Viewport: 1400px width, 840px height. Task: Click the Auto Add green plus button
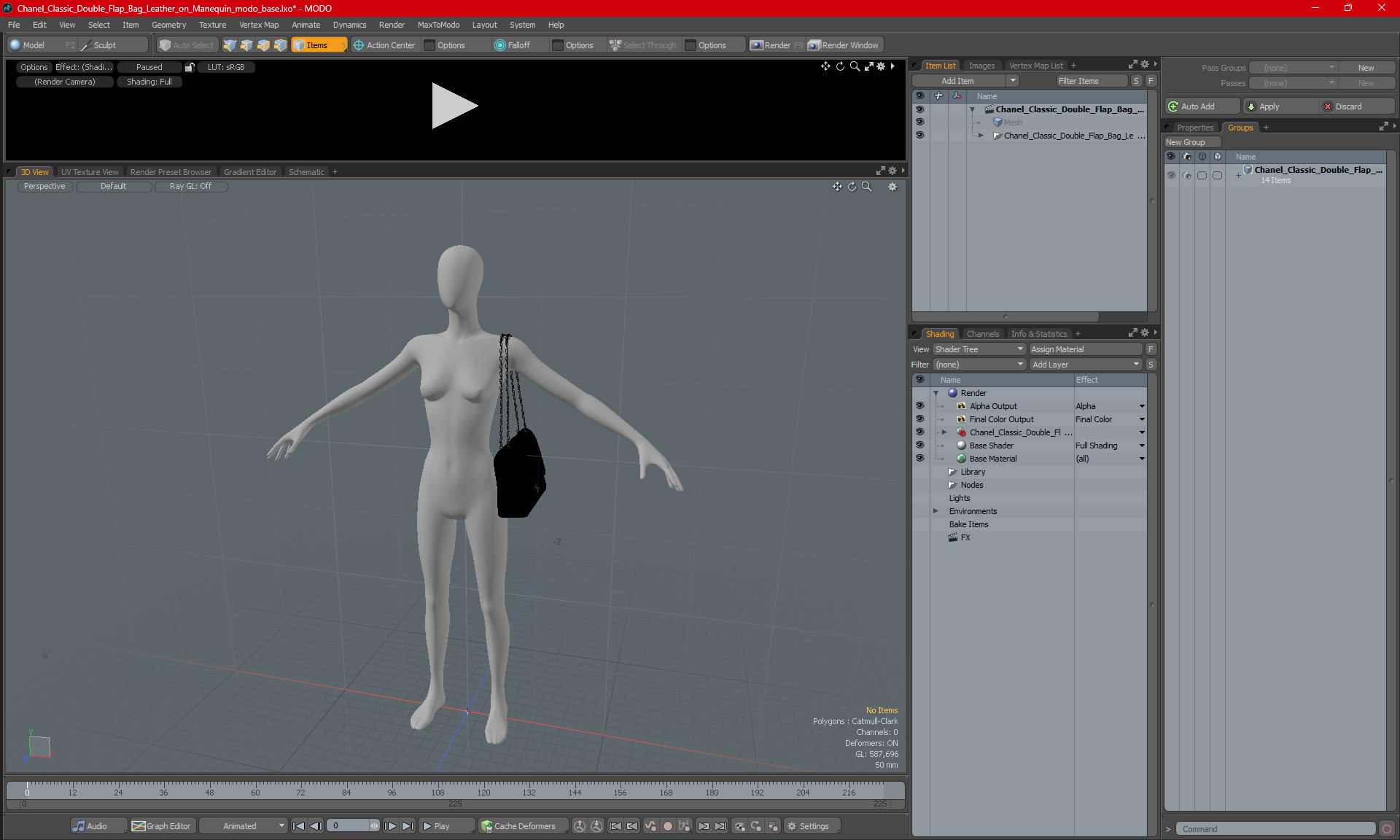pyautogui.click(x=1201, y=106)
